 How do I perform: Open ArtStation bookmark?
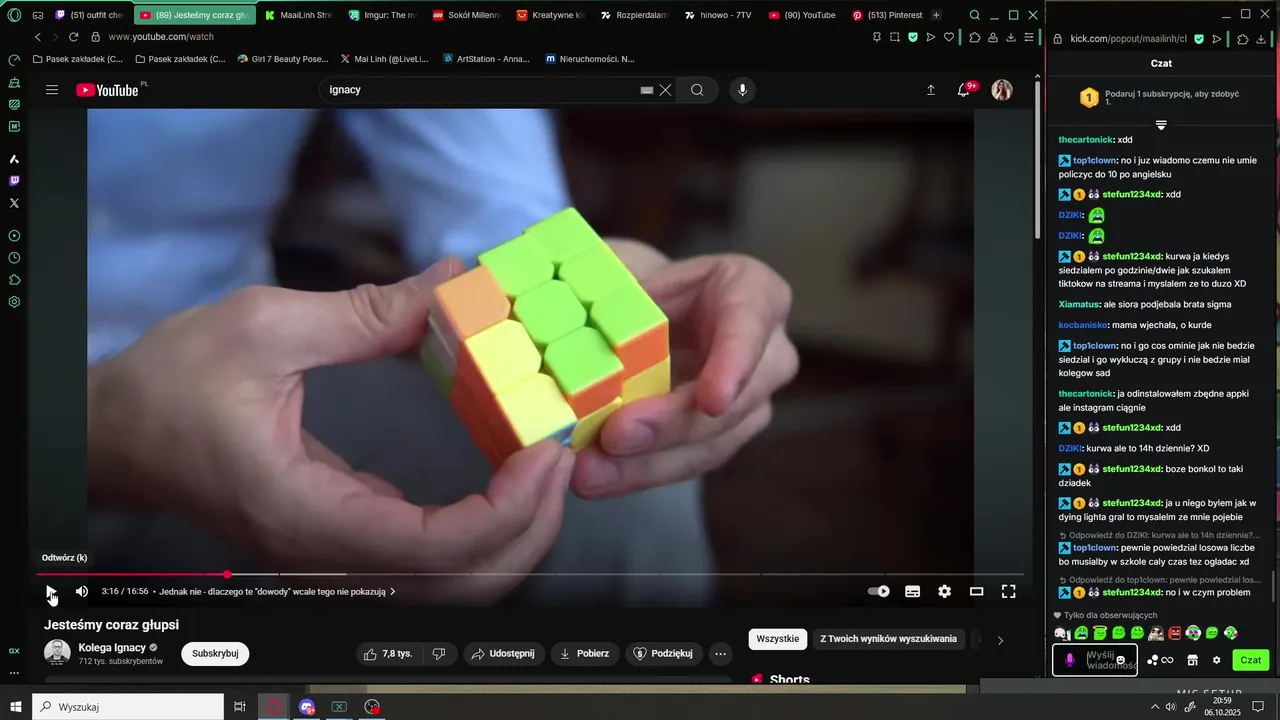coord(486,59)
